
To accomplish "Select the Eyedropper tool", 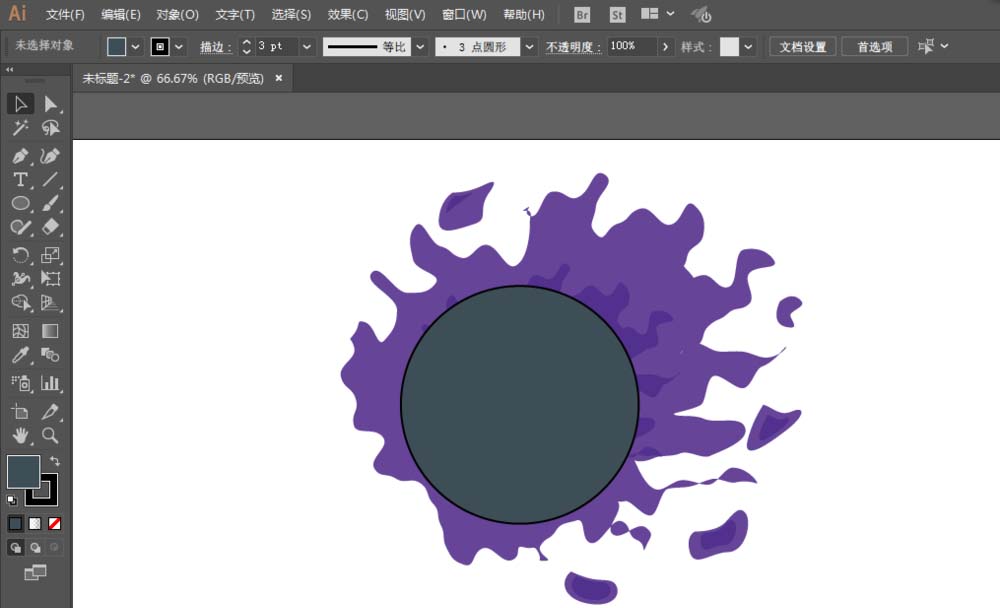I will pos(20,355).
